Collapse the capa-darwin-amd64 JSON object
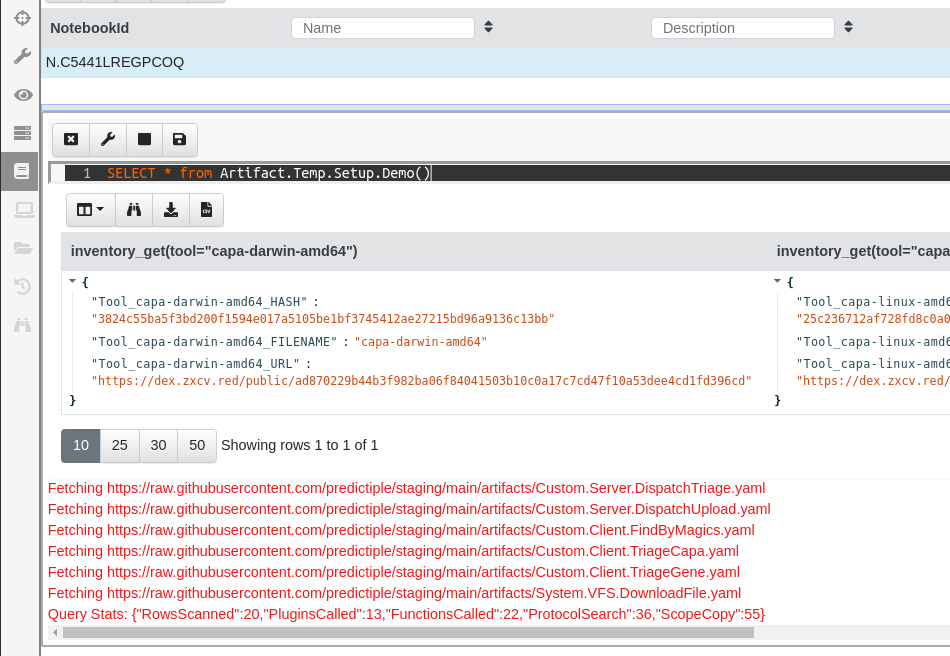 coord(72,282)
